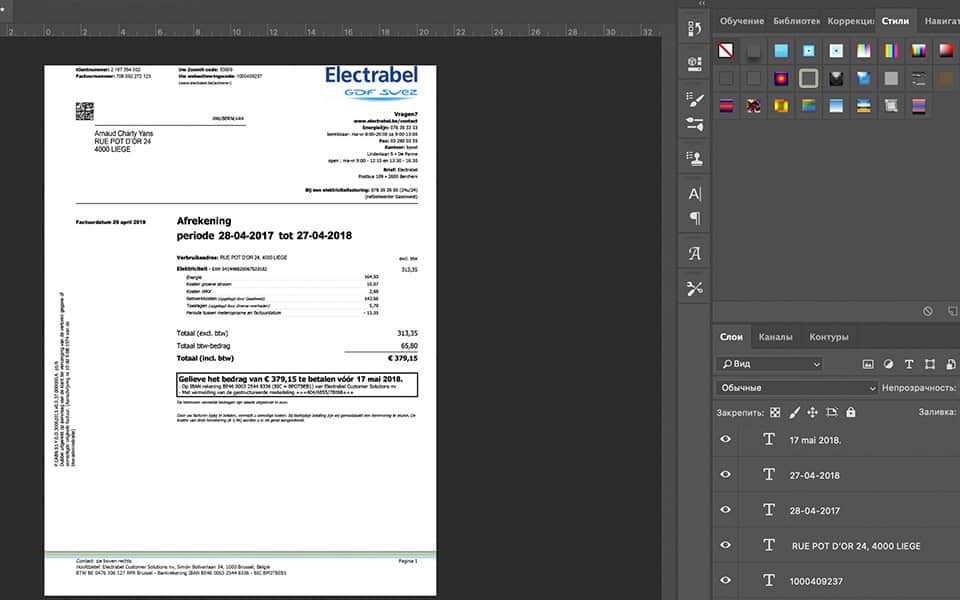Image resolution: width=960 pixels, height=600 pixels.
Task: Click the New Style icon below the styles
Action: 953,312
